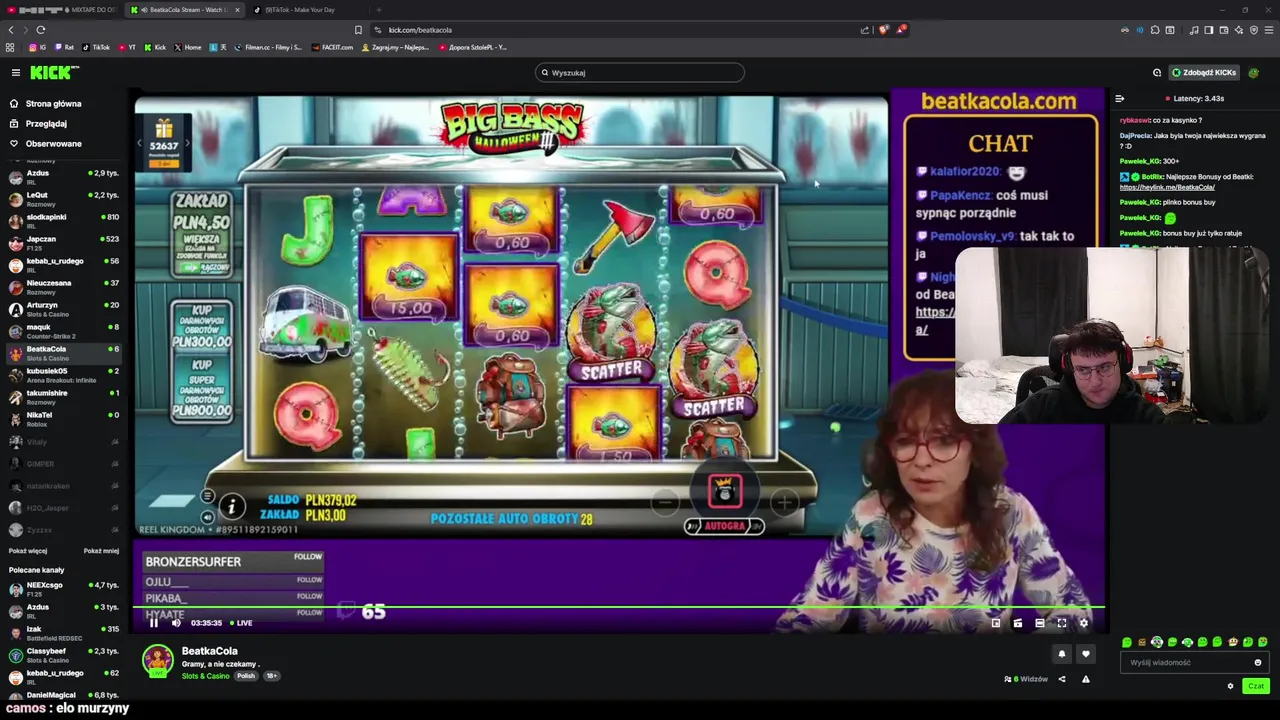Mute the stream player volume
The height and width of the screenshot is (720, 1280).
click(176, 623)
